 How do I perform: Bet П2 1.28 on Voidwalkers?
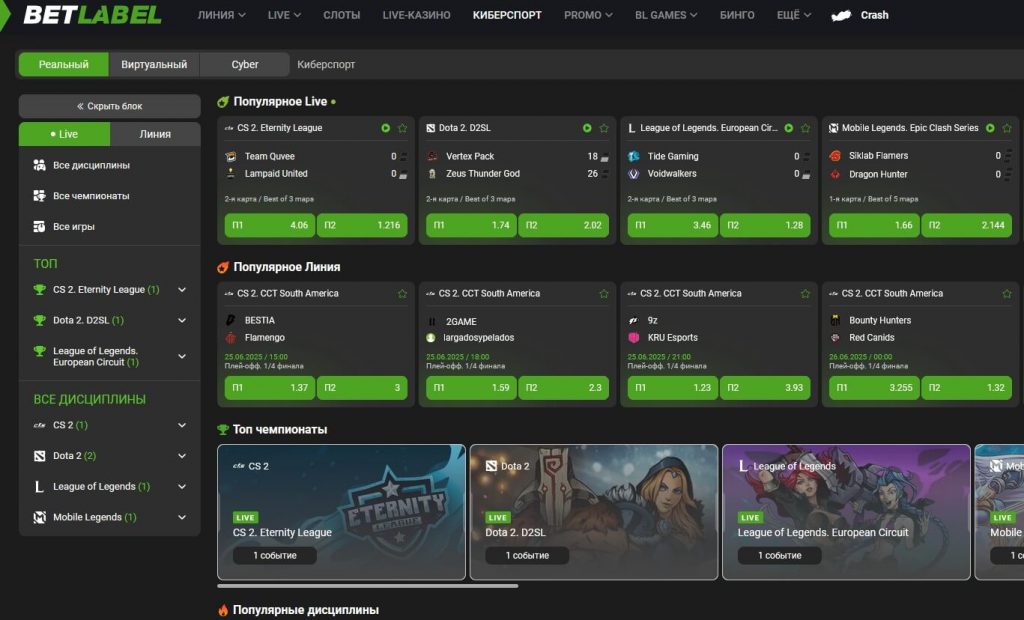(x=765, y=225)
